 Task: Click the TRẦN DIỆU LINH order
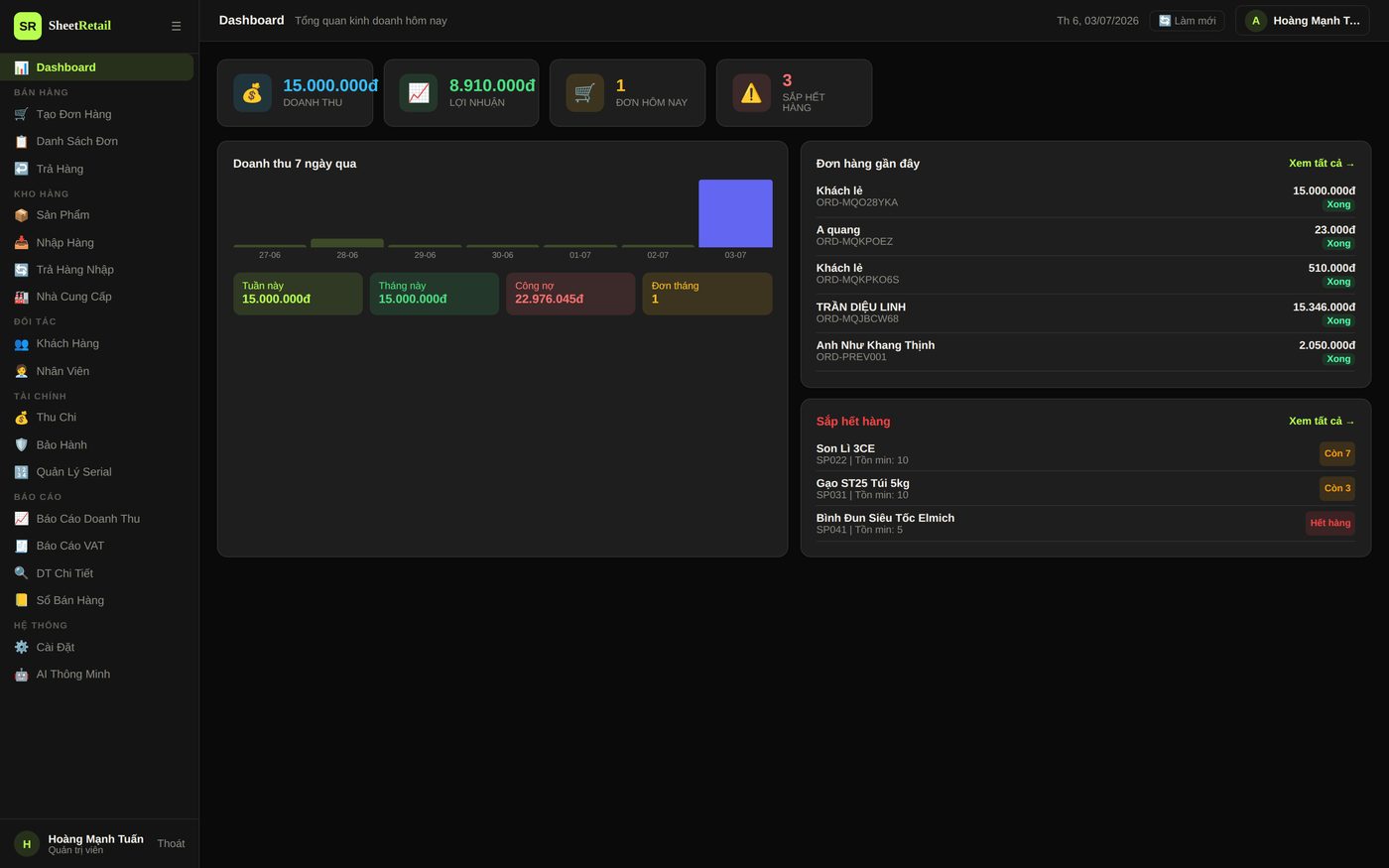(1085, 313)
